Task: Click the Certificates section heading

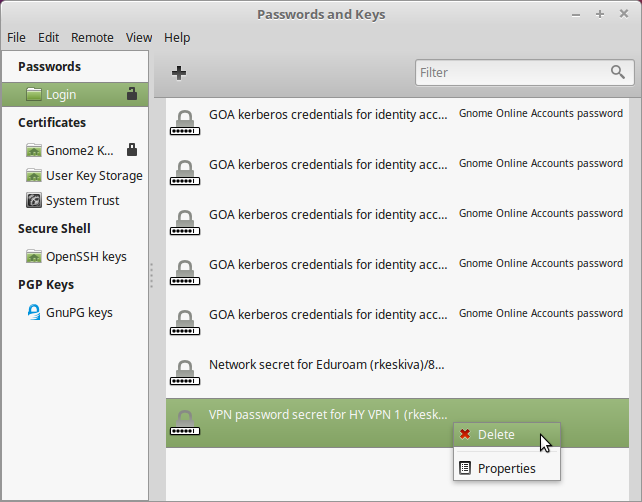Action: tap(52, 122)
